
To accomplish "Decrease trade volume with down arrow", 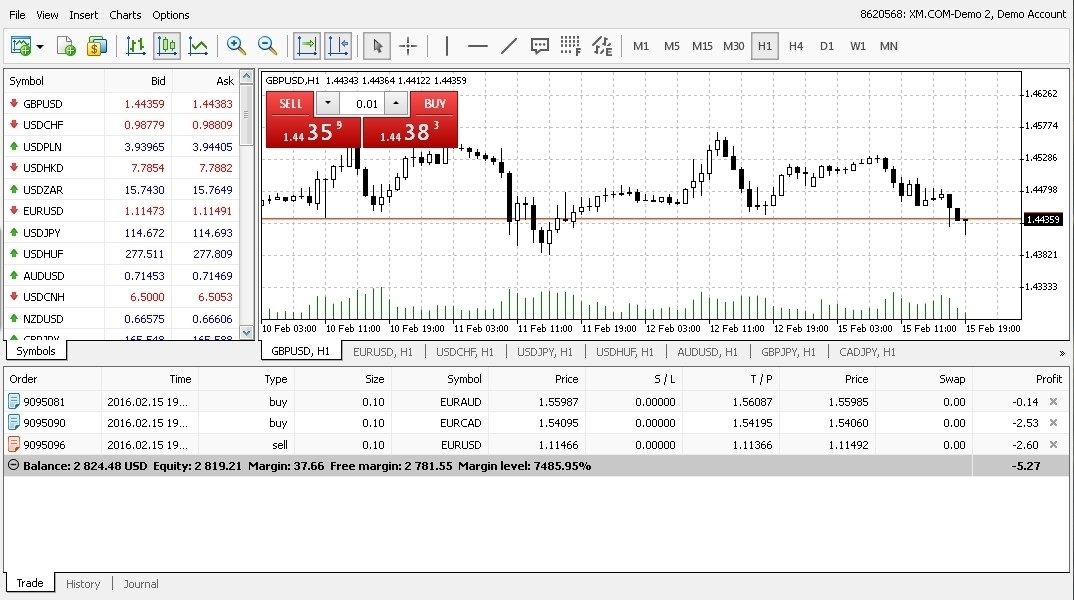I will [x=327, y=104].
